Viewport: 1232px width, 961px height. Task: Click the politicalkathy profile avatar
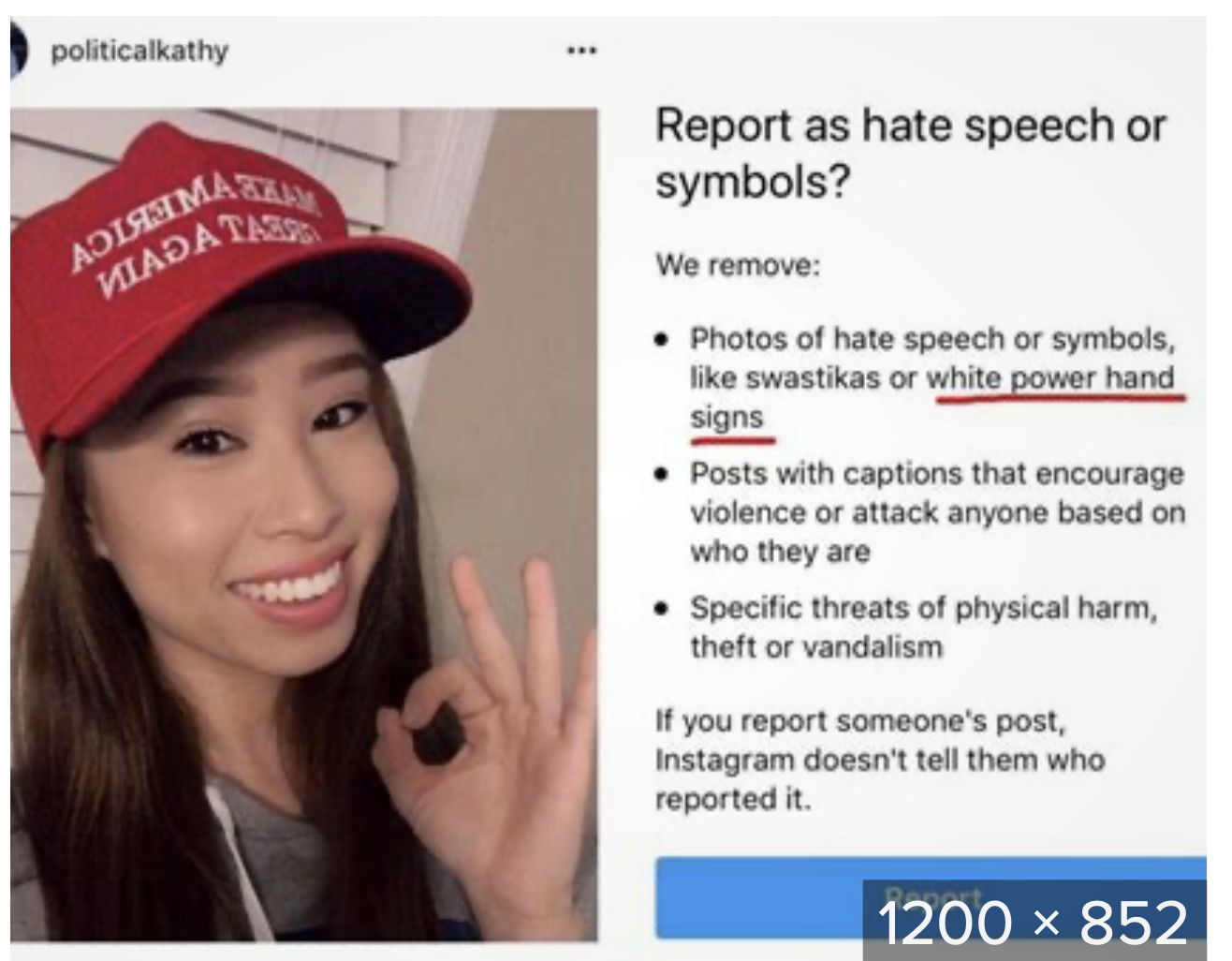click(20, 51)
